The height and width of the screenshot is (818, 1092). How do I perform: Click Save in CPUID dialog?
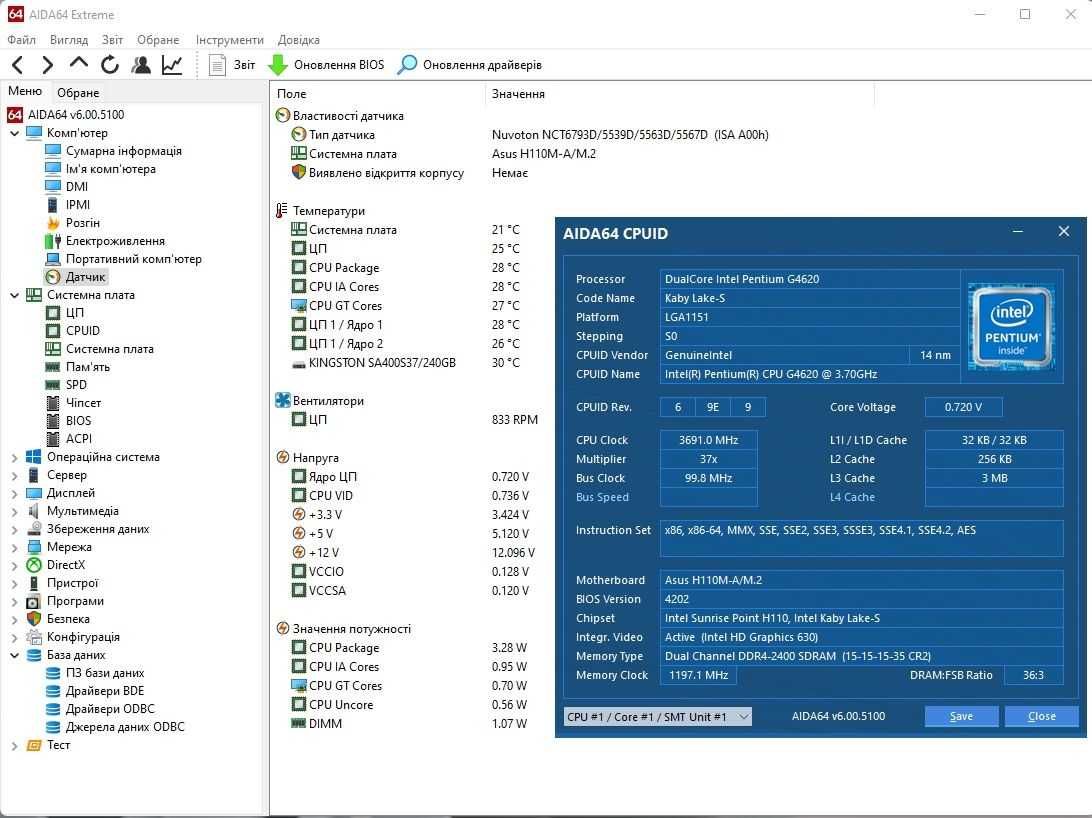click(961, 716)
